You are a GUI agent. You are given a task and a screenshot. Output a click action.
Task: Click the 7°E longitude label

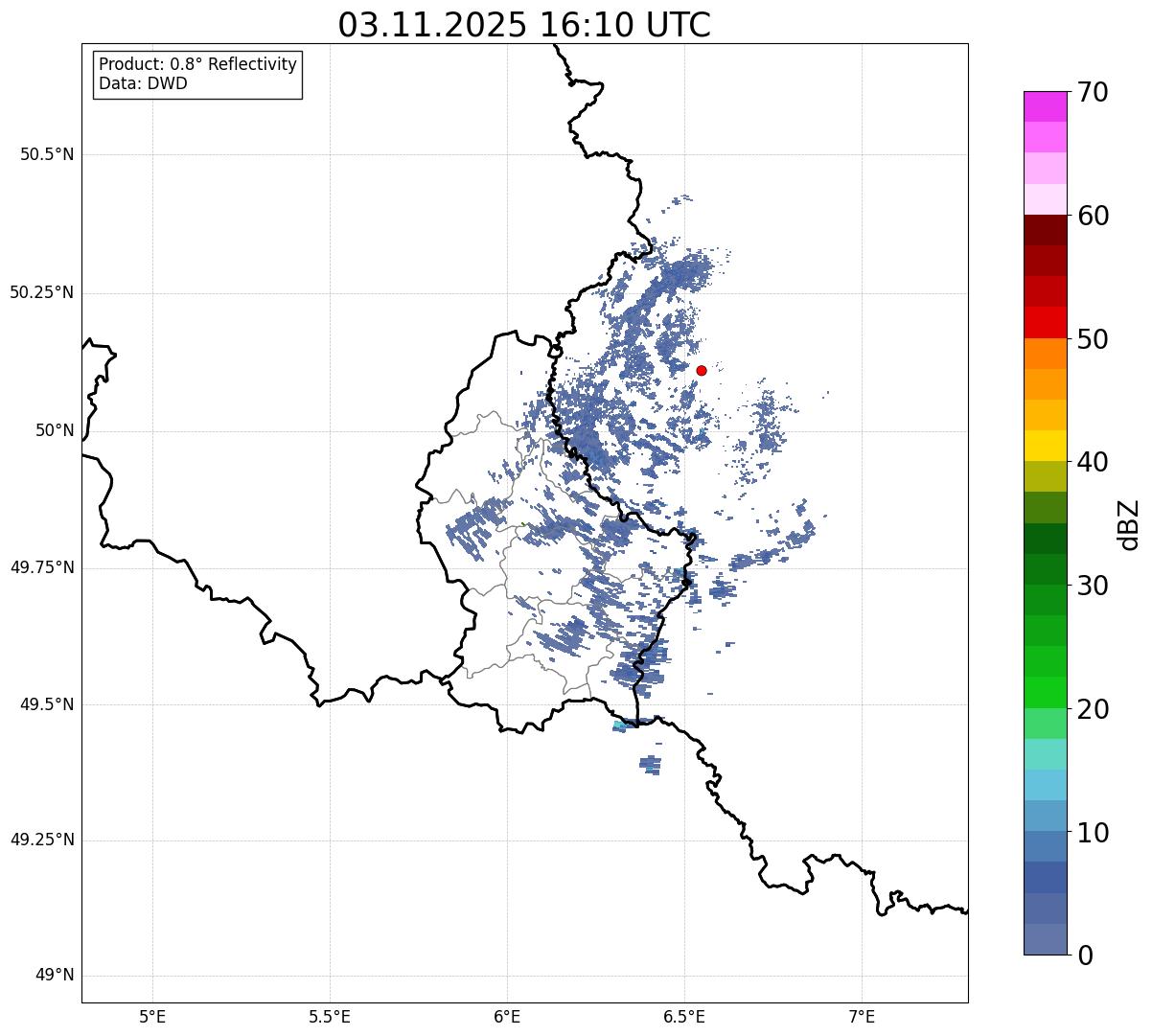click(x=862, y=1016)
